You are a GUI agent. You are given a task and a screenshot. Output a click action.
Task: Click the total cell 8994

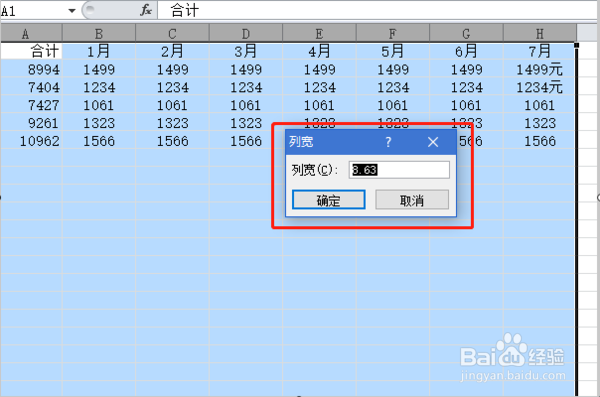[x=31, y=69]
